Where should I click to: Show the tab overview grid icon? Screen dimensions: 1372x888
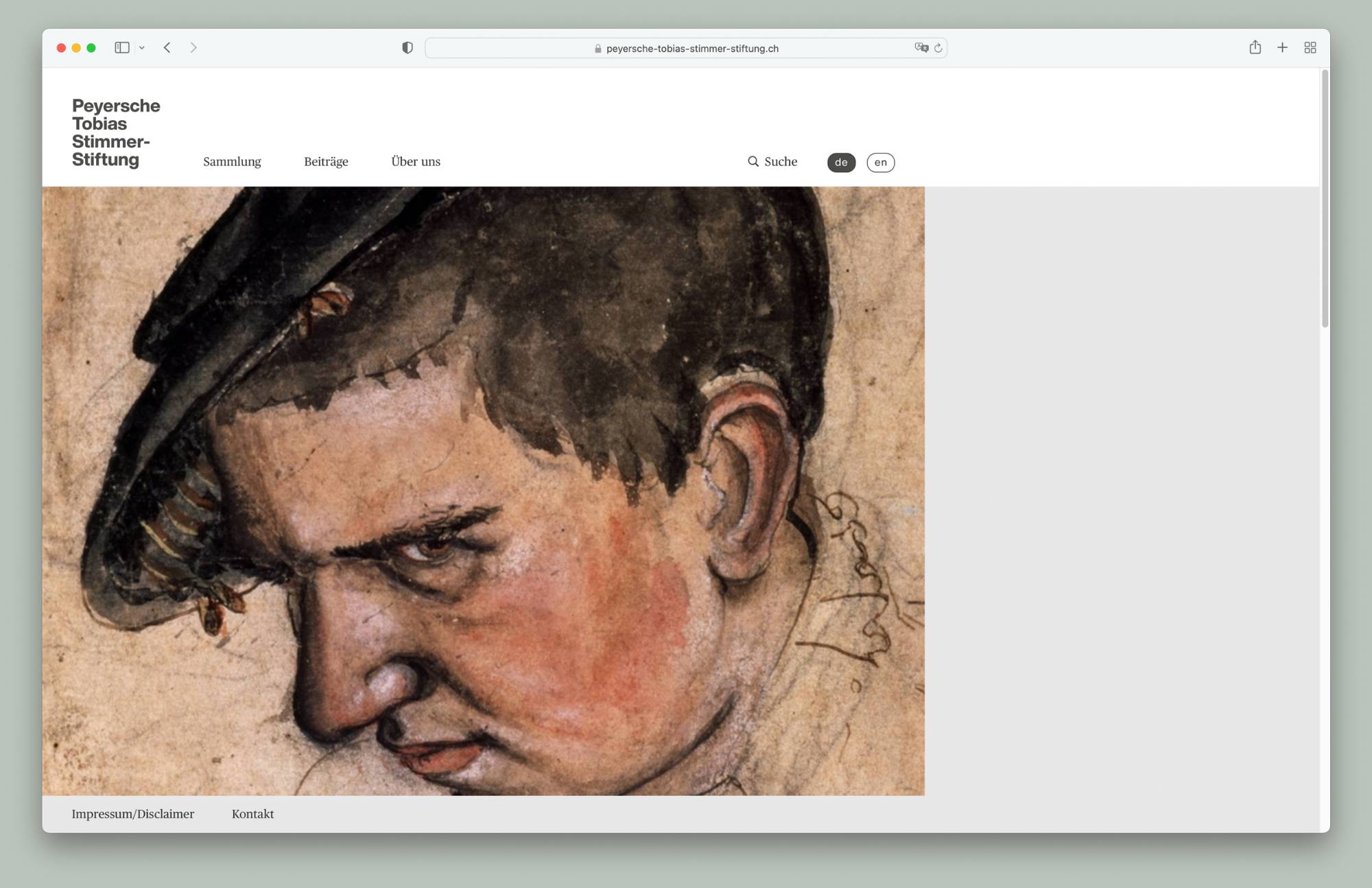pos(1310,47)
